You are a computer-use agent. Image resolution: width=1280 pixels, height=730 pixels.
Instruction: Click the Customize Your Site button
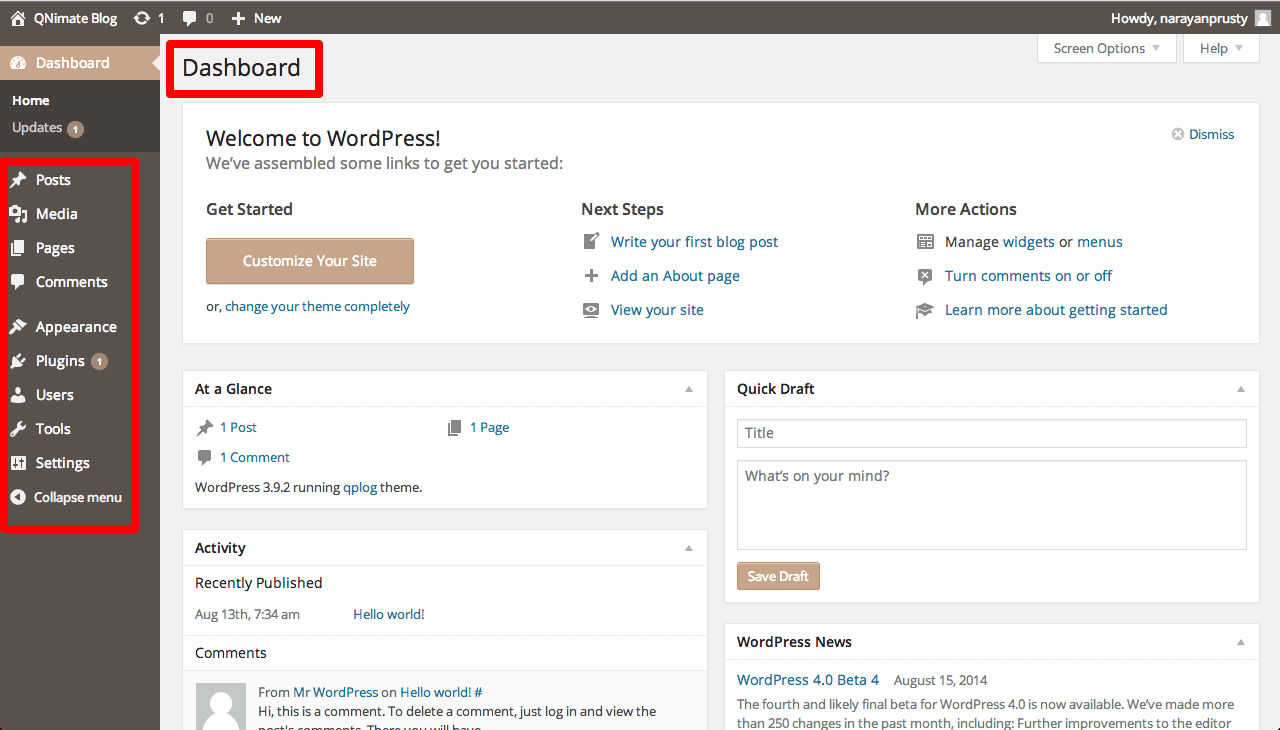[310, 261]
